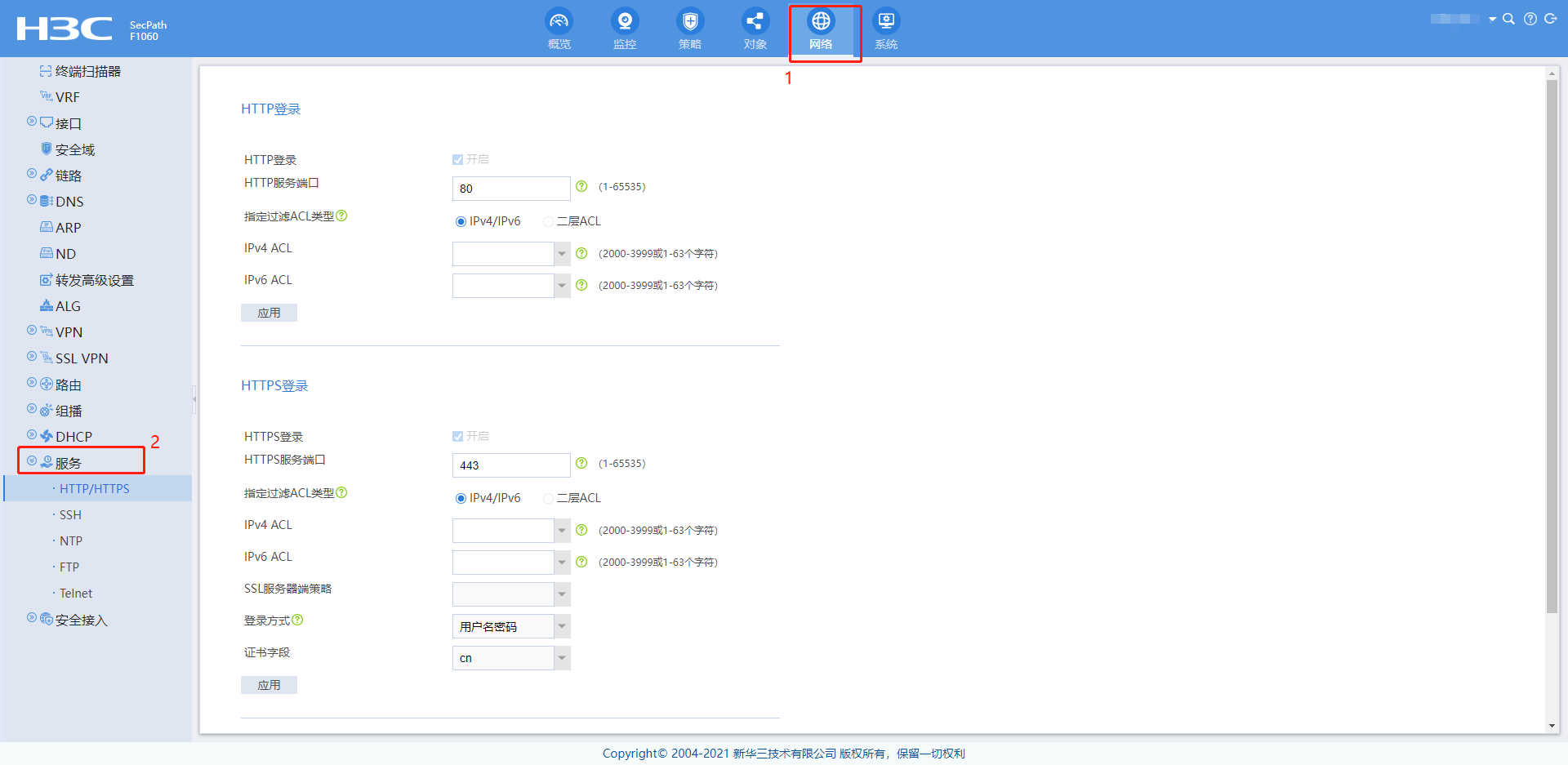Click the vertical scrollbar of the settings page
Image resolution: width=1568 pixels, height=765 pixels.
pyautogui.click(x=1552, y=346)
